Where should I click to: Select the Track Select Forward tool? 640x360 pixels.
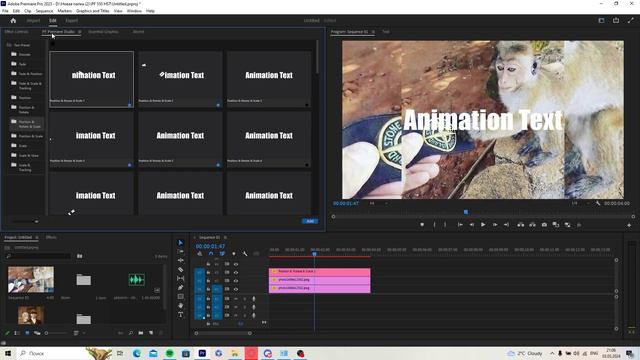[180, 251]
